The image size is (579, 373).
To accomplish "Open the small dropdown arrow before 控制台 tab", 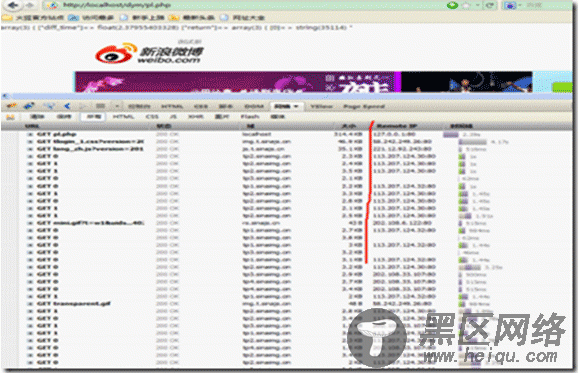I will click(x=117, y=106).
